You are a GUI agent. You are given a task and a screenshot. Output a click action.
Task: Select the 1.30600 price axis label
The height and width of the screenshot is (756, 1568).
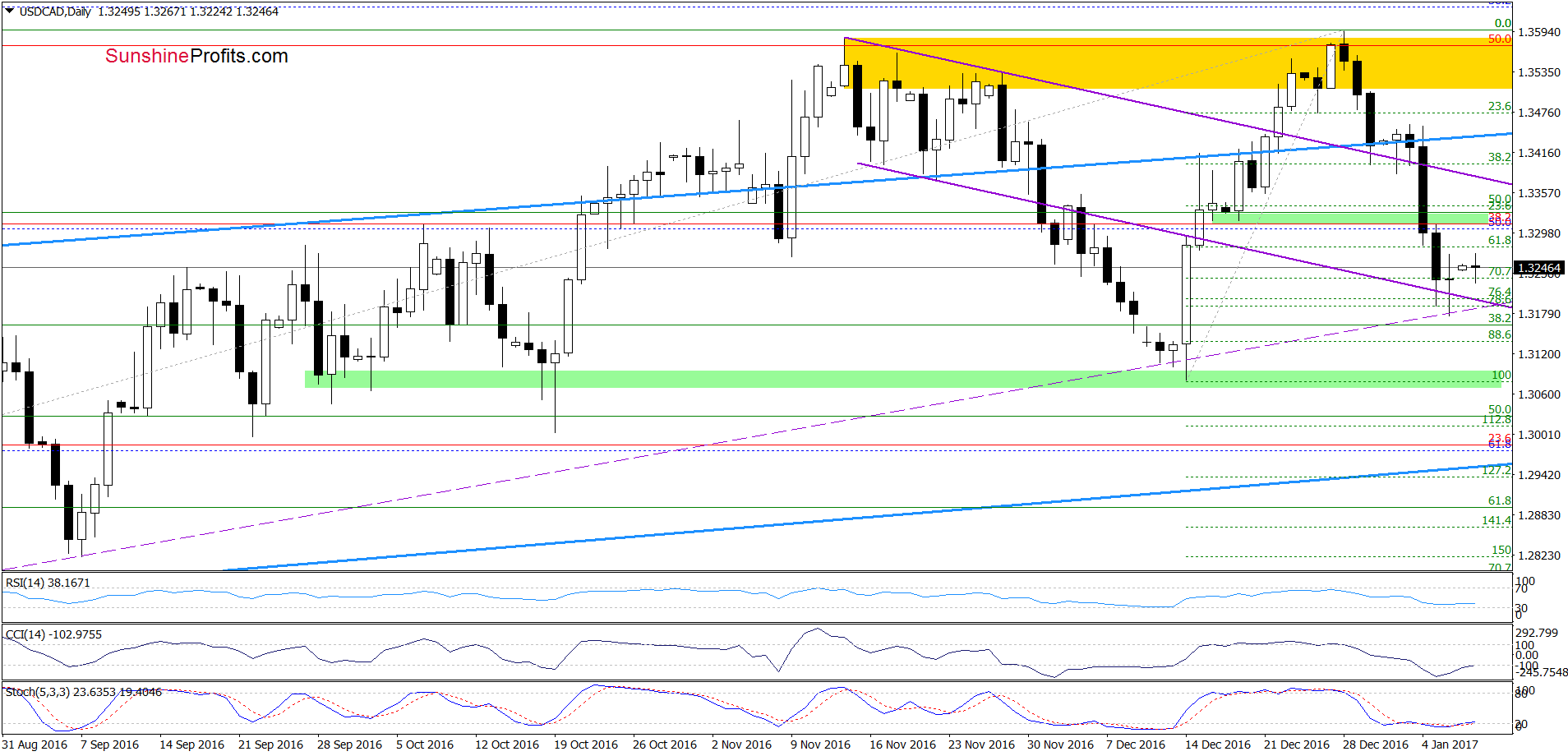pos(1539,394)
